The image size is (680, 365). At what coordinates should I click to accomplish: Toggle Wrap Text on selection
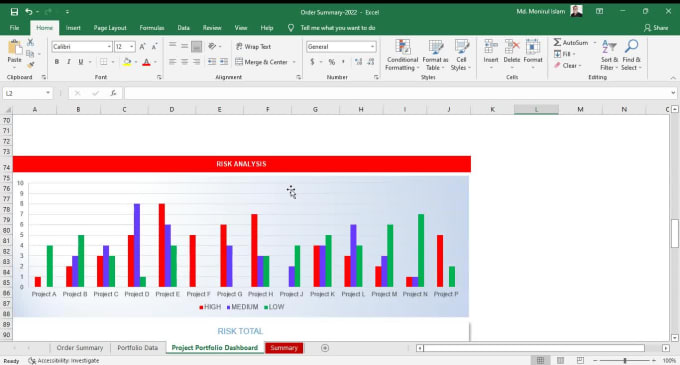253,46
